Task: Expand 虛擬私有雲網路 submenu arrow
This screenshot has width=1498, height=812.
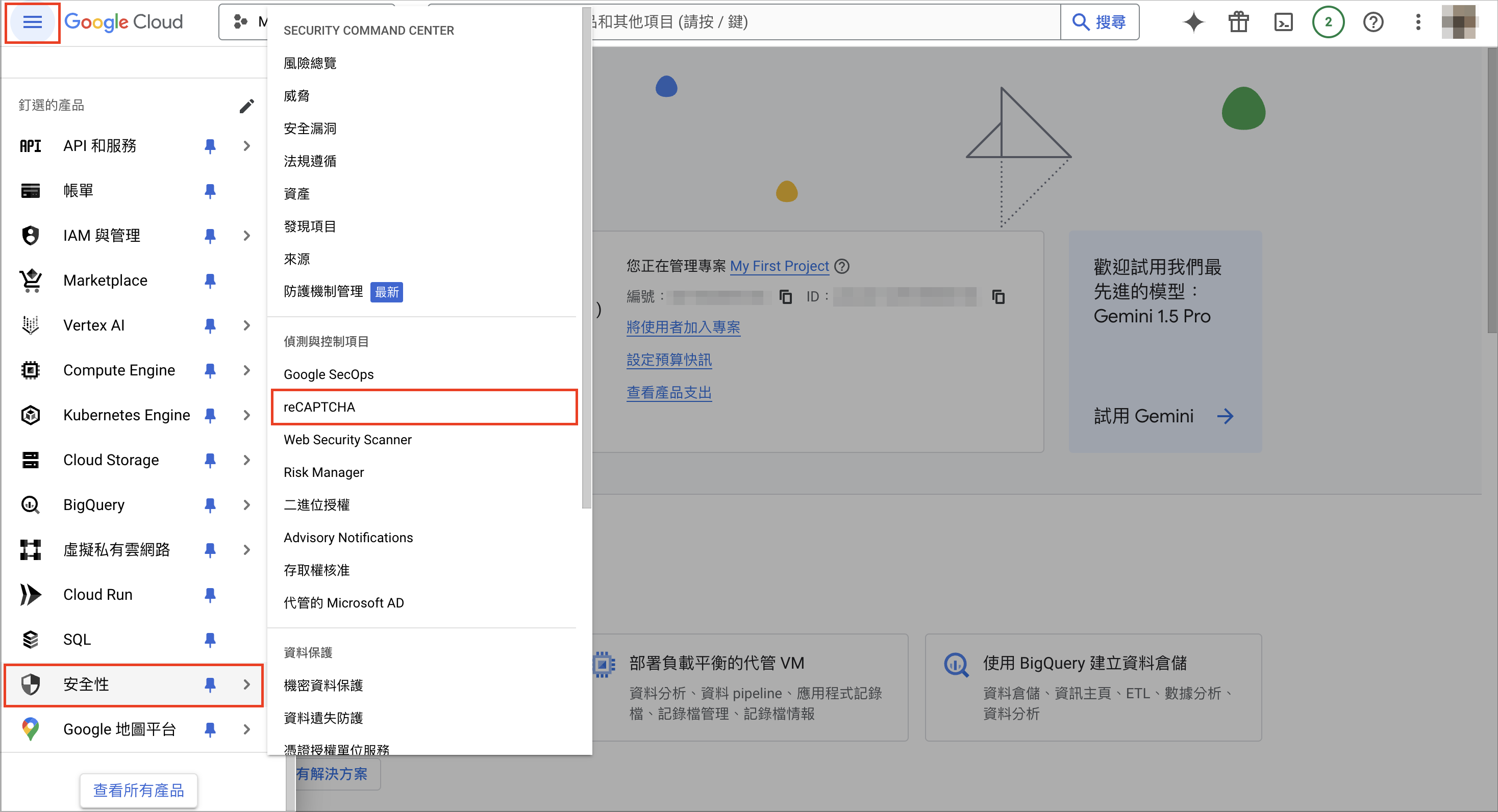Action: point(246,549)
